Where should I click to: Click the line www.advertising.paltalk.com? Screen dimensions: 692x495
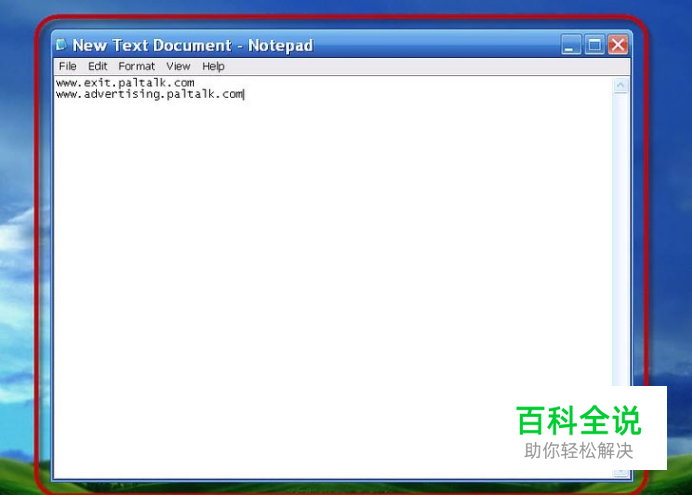coord(150,94)
